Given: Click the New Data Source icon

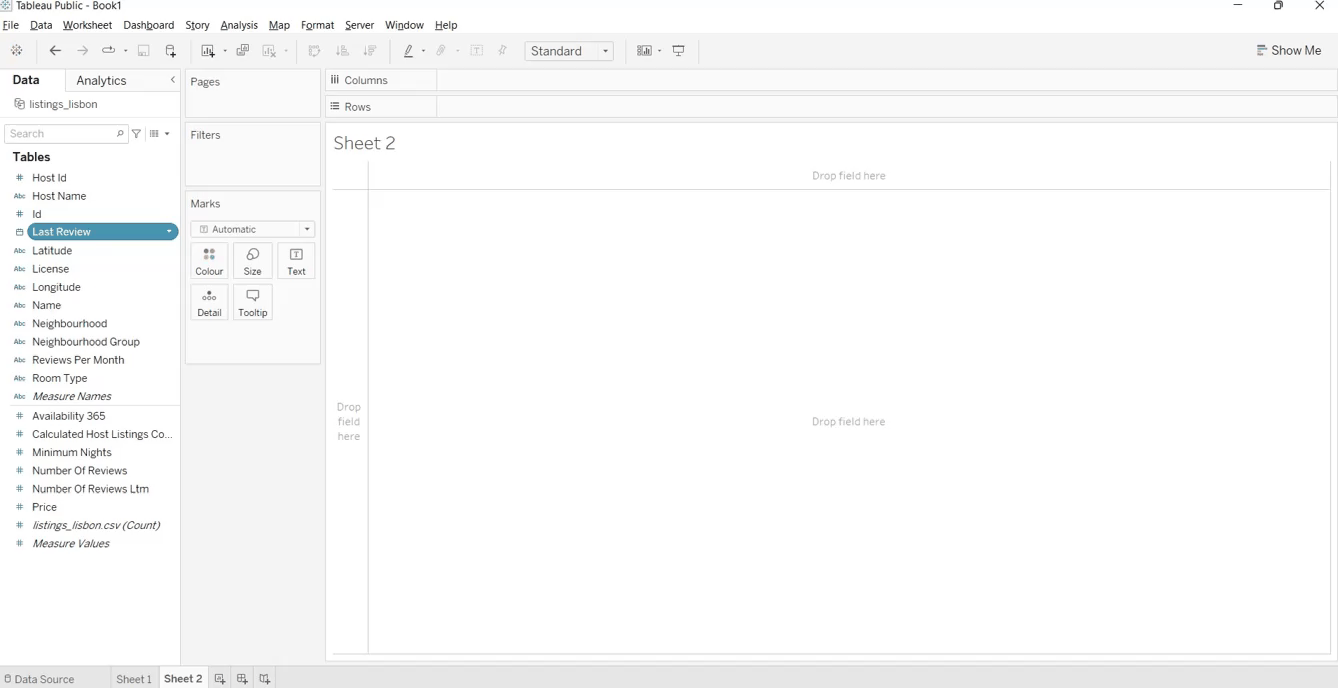Looking at the screenshot, I should click(171, 51).
